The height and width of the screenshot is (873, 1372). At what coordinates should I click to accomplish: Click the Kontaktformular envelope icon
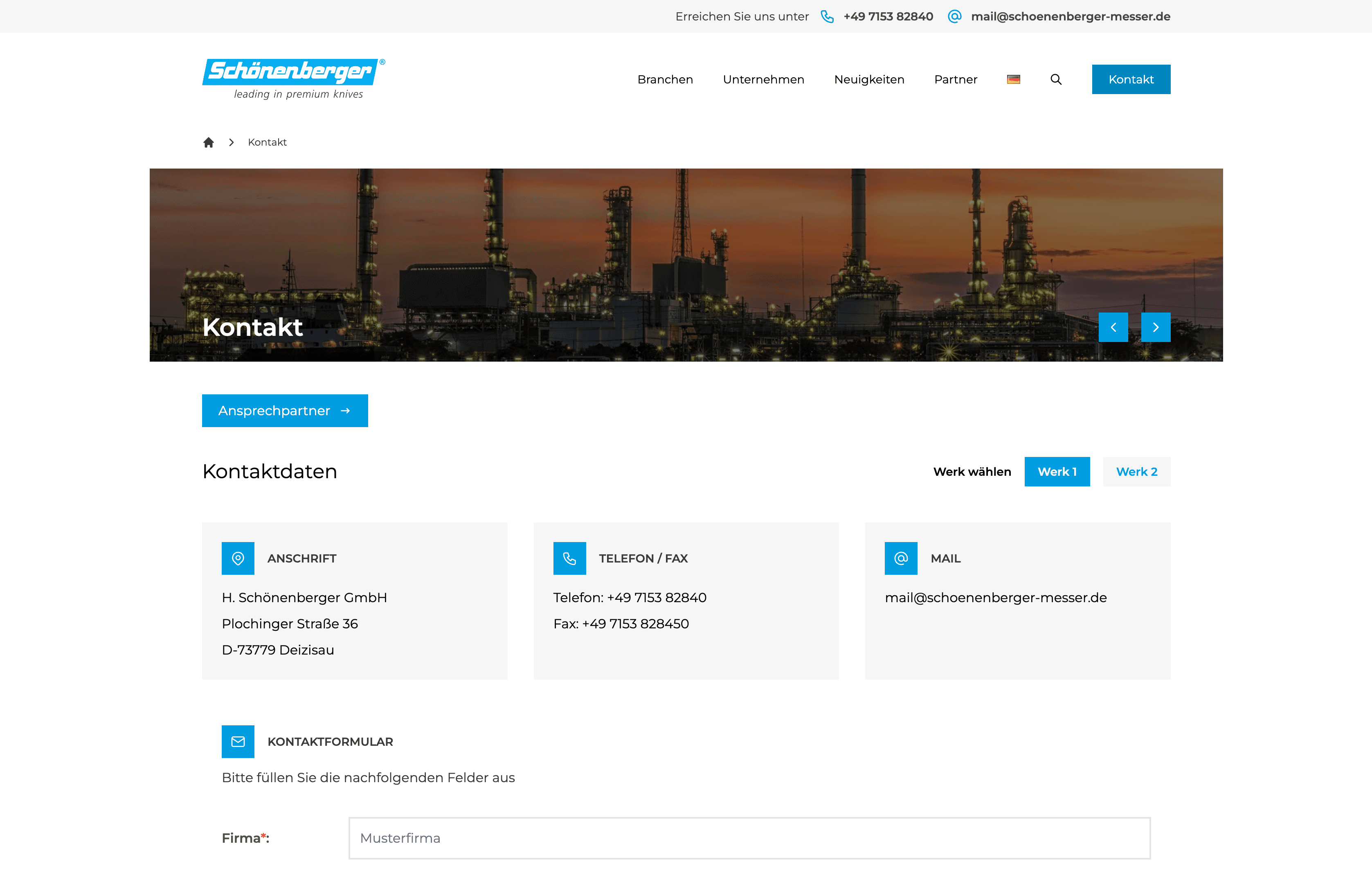pyautogui.click(x=238, y=741)
